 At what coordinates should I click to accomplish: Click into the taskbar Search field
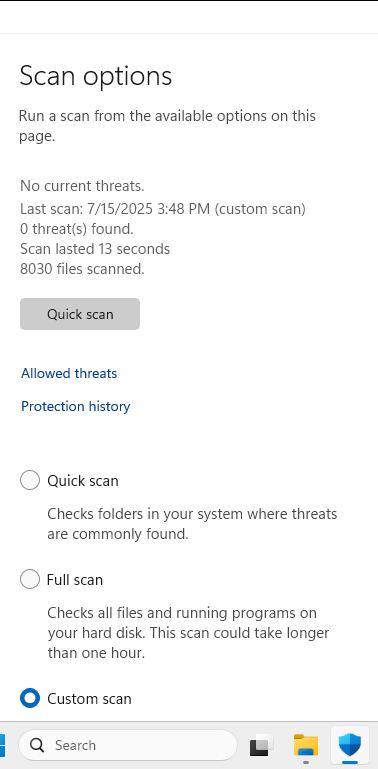click(128, 745)
